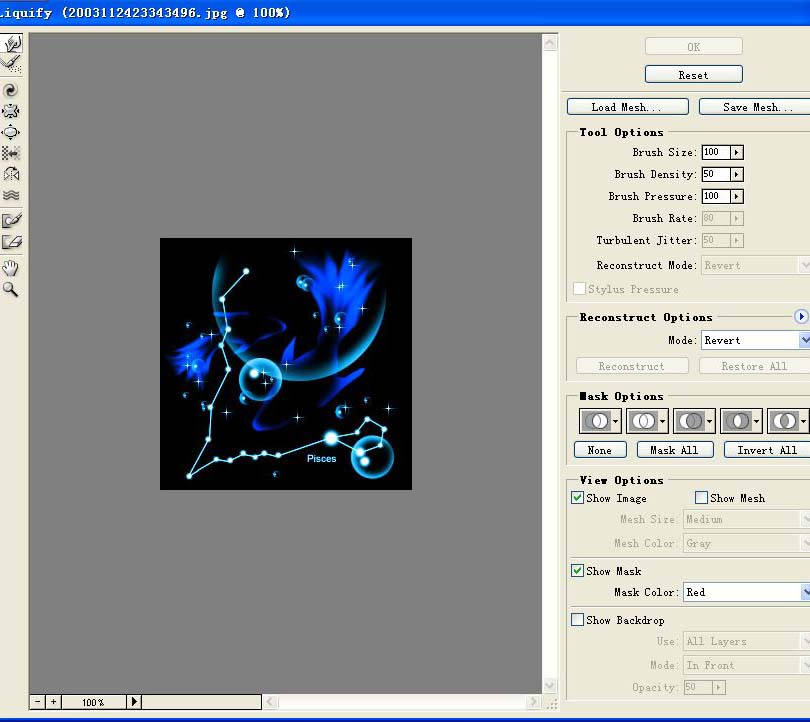Select the Forward Warp tool

(x=12, y=43)
